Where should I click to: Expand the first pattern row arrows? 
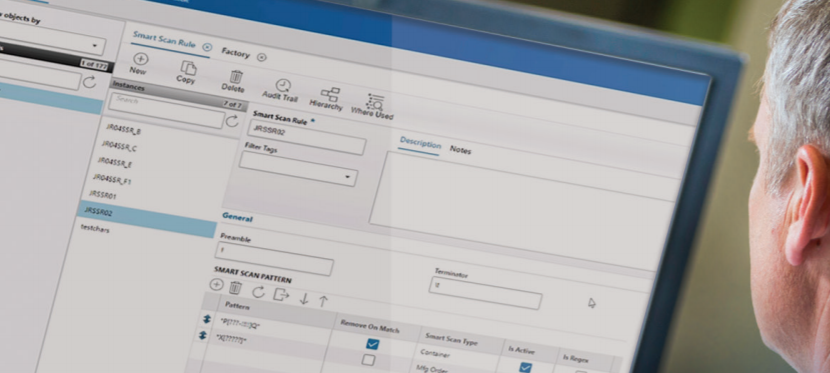click(207, 320)
